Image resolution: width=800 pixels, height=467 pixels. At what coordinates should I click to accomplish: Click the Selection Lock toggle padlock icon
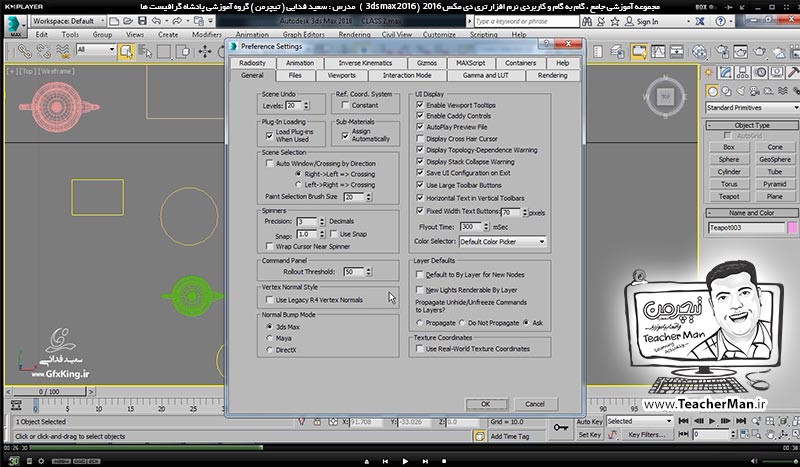click(x=317, y=422)
